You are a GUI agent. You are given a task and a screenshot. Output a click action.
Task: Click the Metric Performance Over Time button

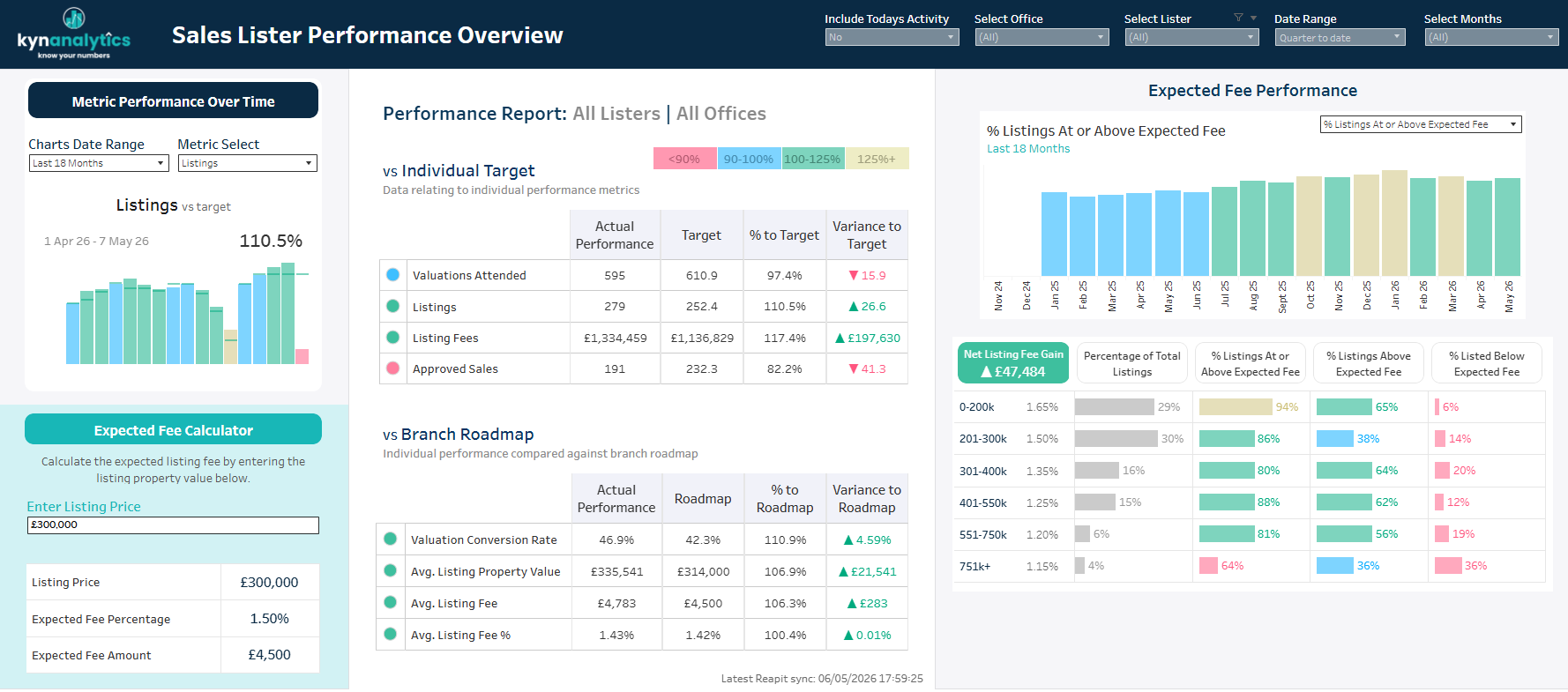tap(173, 100)
